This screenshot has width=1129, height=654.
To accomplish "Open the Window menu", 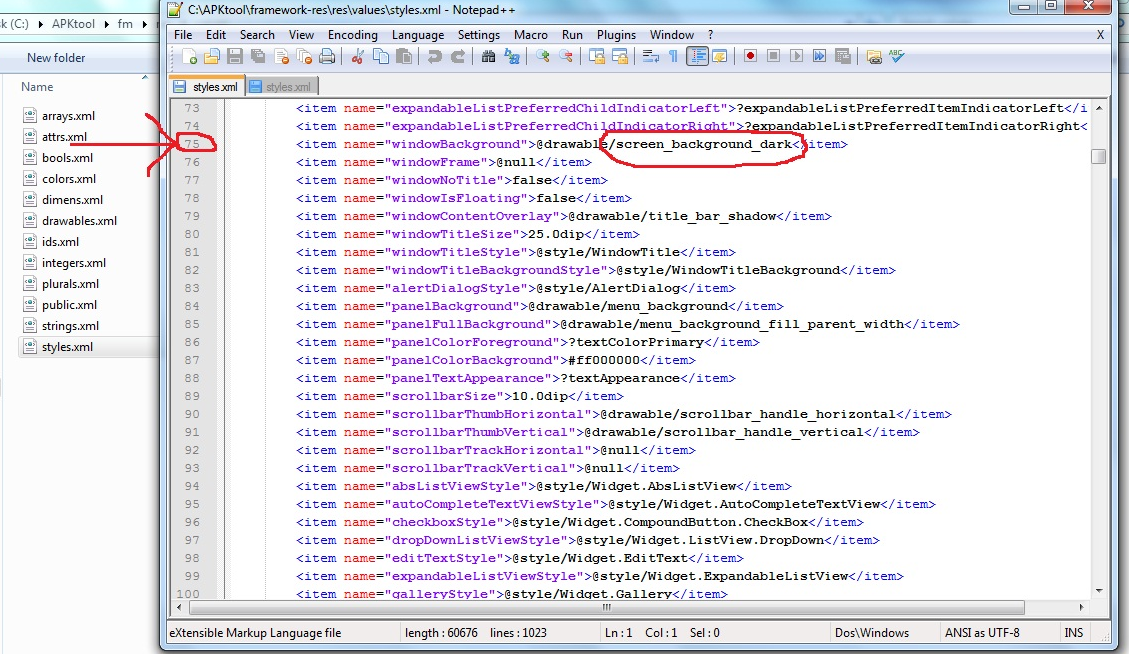I will 671,35.
